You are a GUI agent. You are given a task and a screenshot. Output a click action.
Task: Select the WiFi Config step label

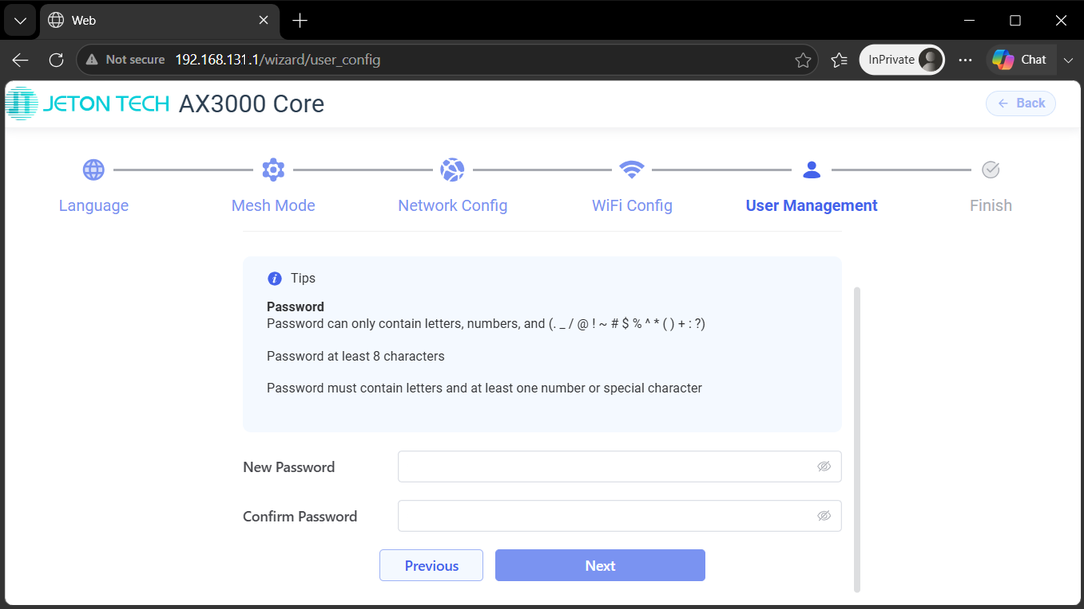(632, 205)
